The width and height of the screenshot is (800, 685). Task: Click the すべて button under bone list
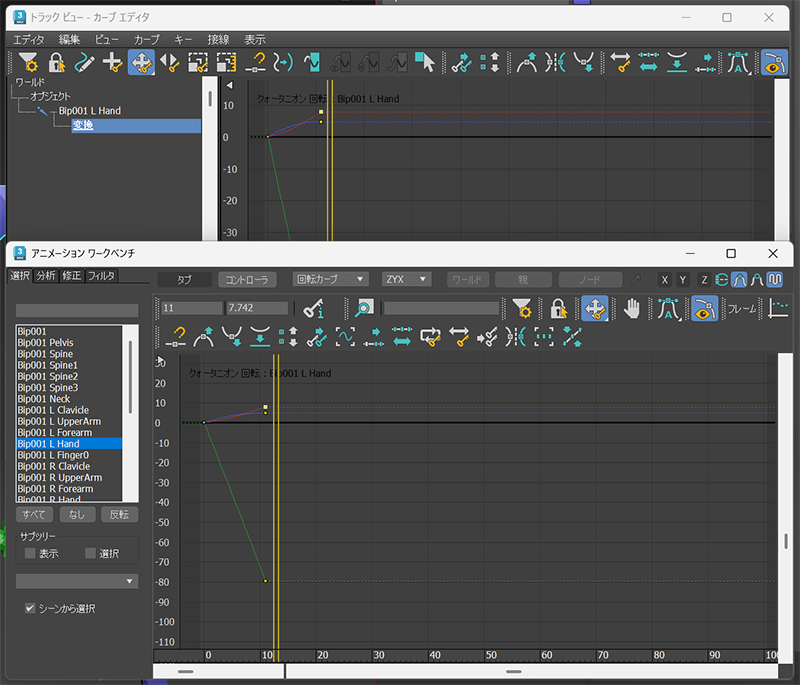click(x=34, y=515)
